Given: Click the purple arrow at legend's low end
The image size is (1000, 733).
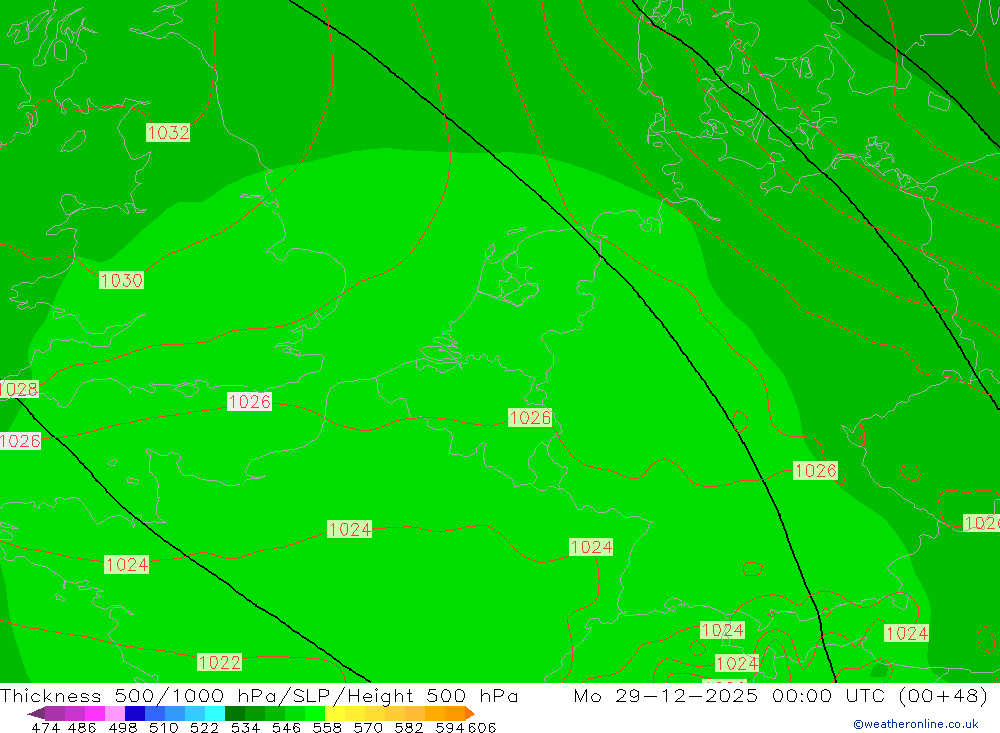Looking at the screenshot, I should coord(36,713).
